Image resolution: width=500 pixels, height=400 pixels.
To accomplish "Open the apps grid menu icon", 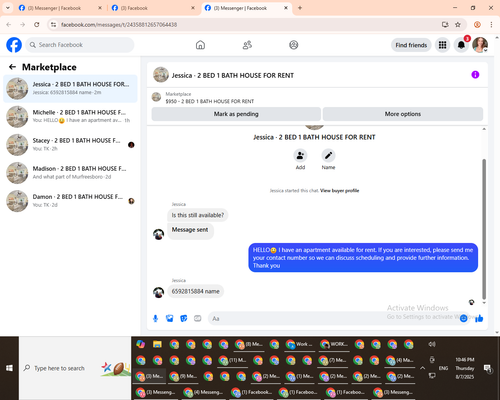I will (442, 45).
